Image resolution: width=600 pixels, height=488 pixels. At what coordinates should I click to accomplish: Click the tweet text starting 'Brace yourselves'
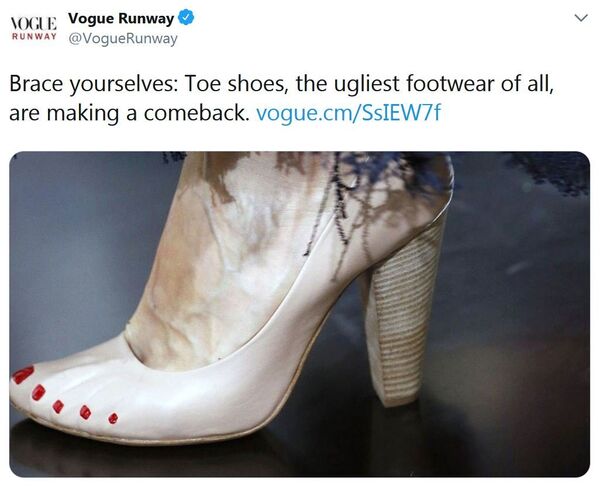282,98
